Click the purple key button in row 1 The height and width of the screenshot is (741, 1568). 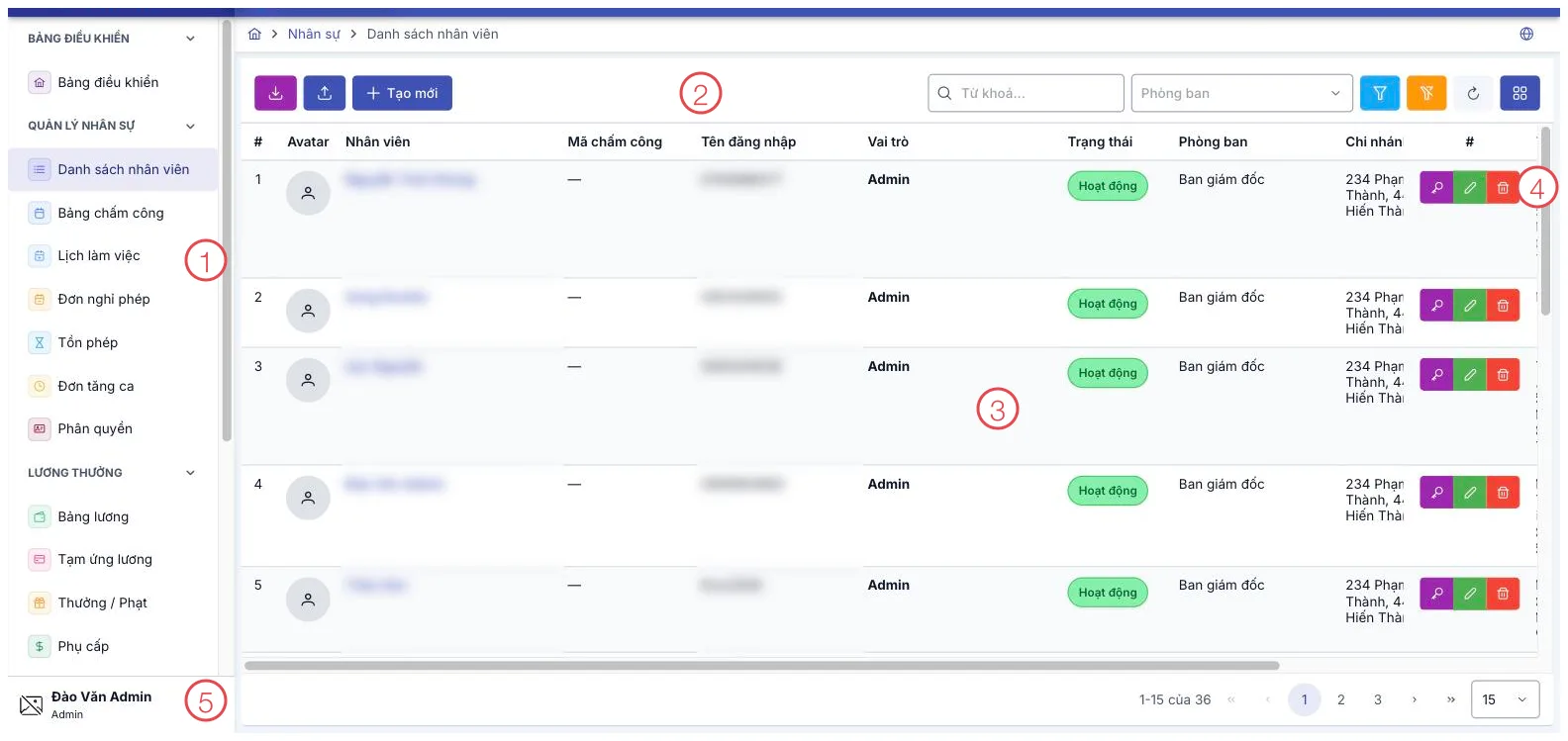coord(1436,187)
